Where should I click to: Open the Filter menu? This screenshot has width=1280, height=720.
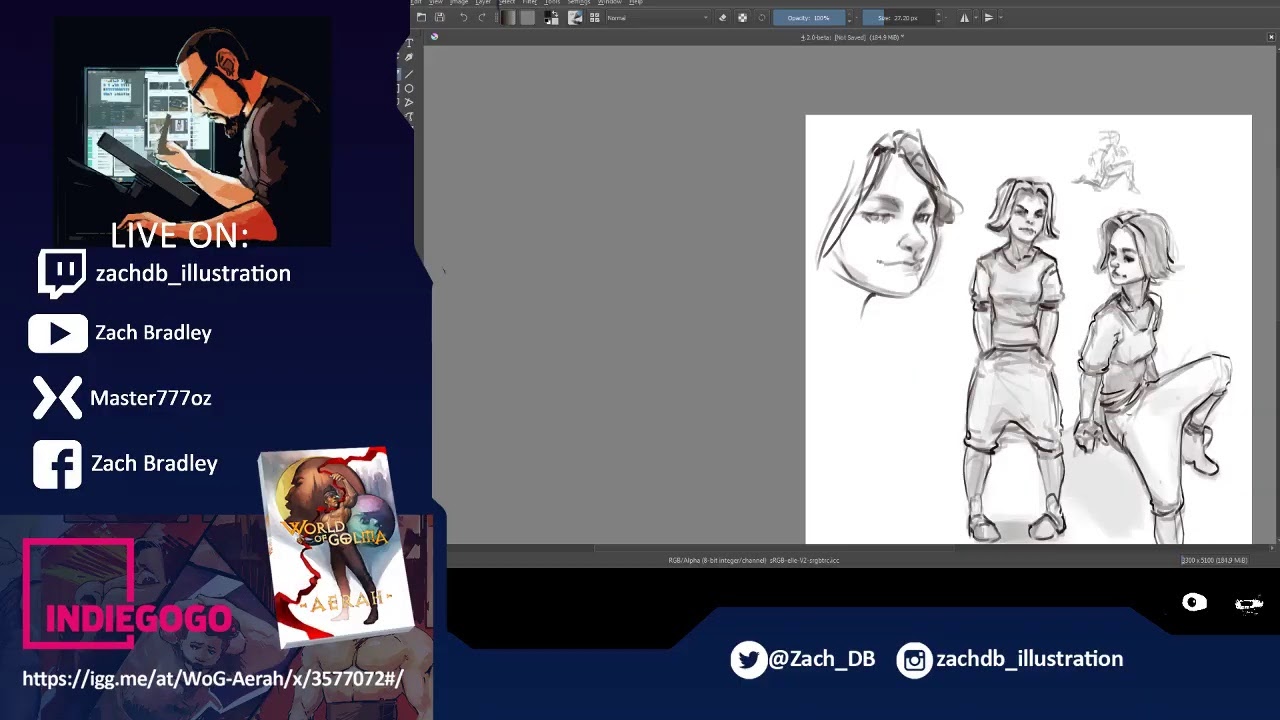point(529,2)
